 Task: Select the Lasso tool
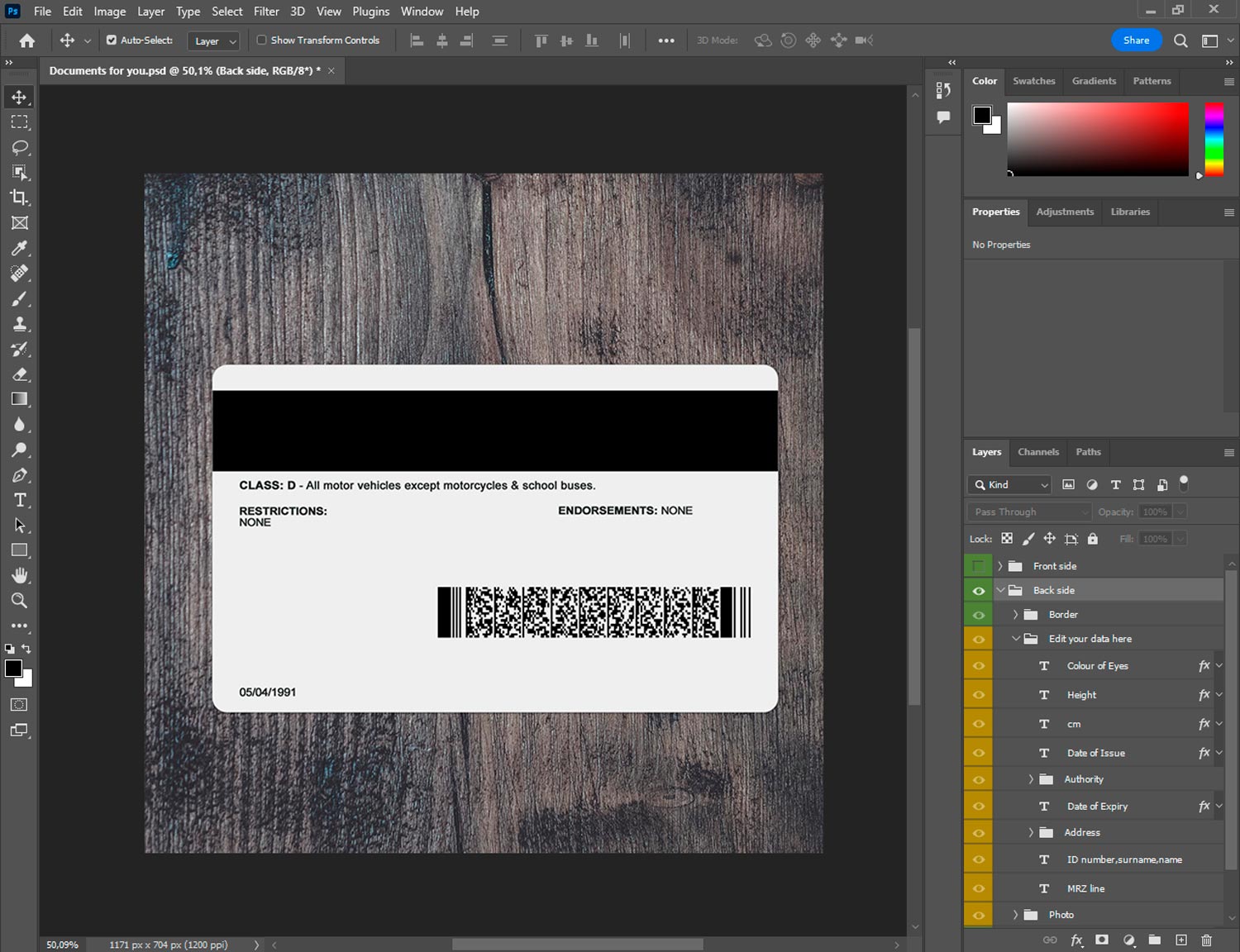[20, 147]
